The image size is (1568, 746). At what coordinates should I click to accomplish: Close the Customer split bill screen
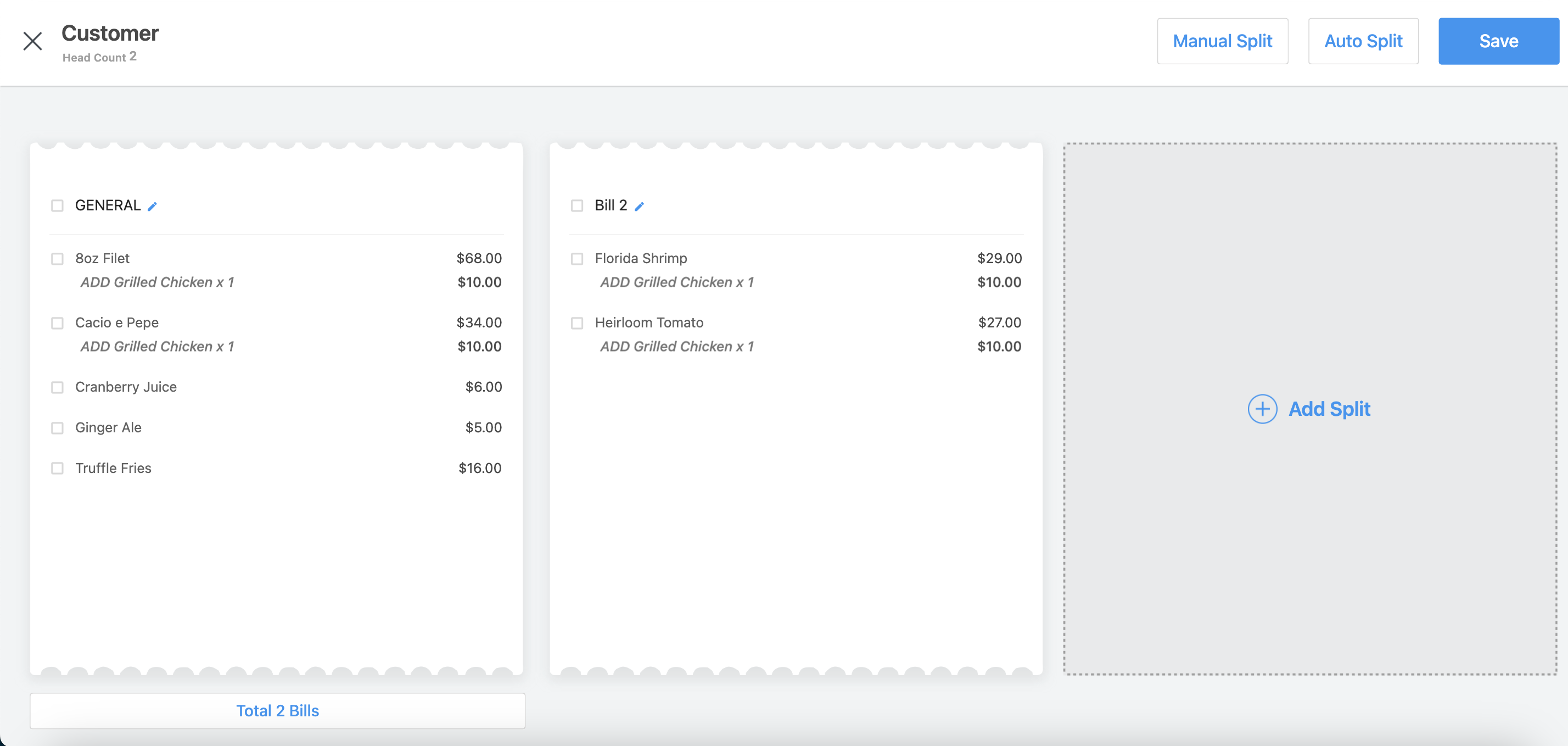coord(32,41)
